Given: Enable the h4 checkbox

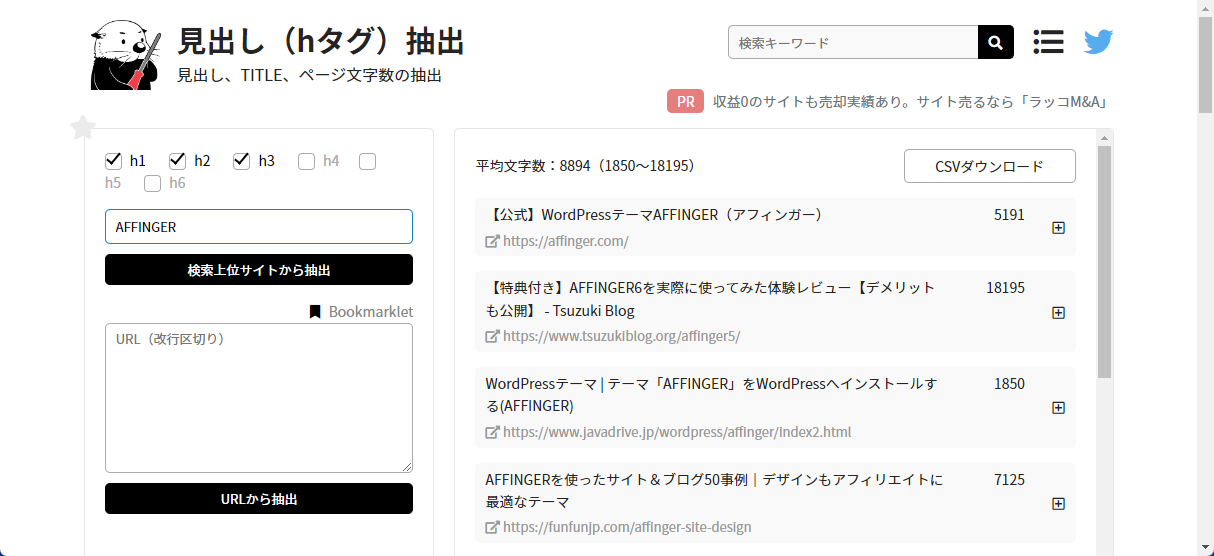Looking at the screenshot, I should pos(306,161).
